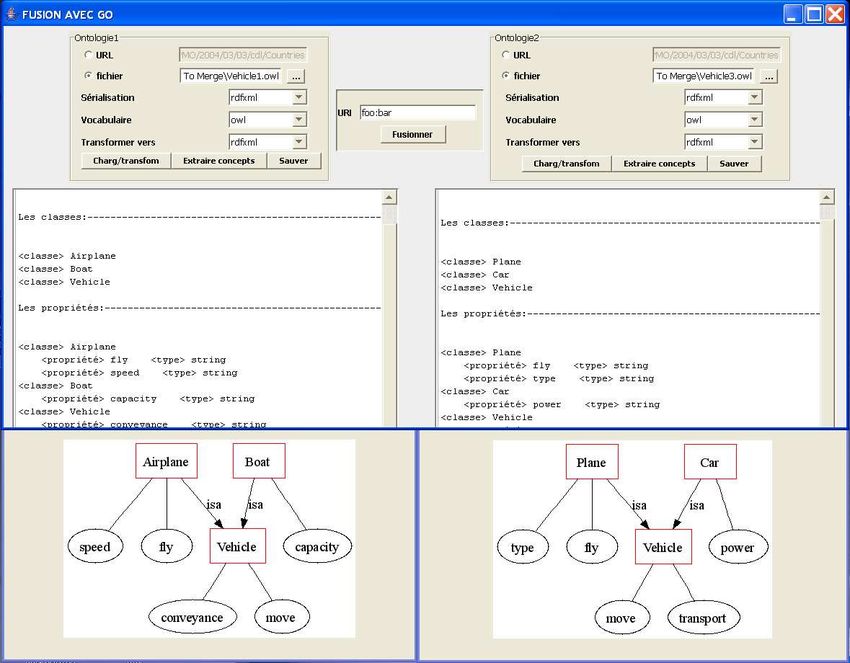Click the move ellipse in left graph
The image size is (850, 663).
click(x=280, y=617)
